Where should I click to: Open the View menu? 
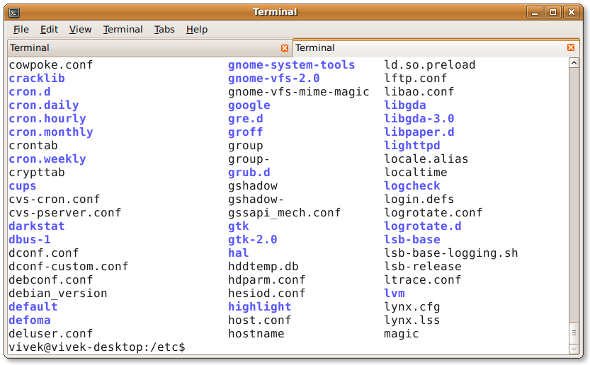(80, 29)
